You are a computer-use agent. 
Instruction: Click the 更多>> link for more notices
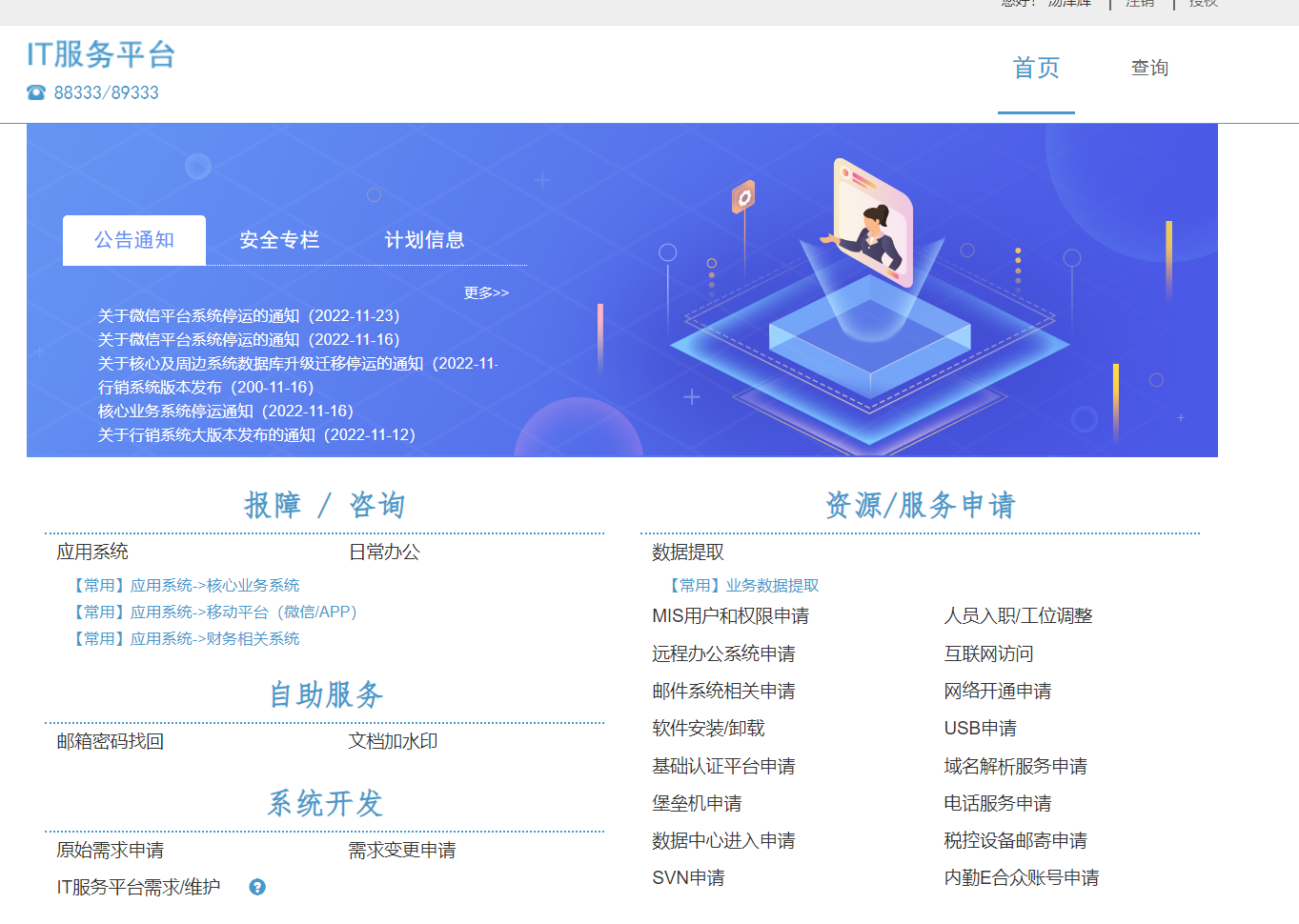pos(486,292)
